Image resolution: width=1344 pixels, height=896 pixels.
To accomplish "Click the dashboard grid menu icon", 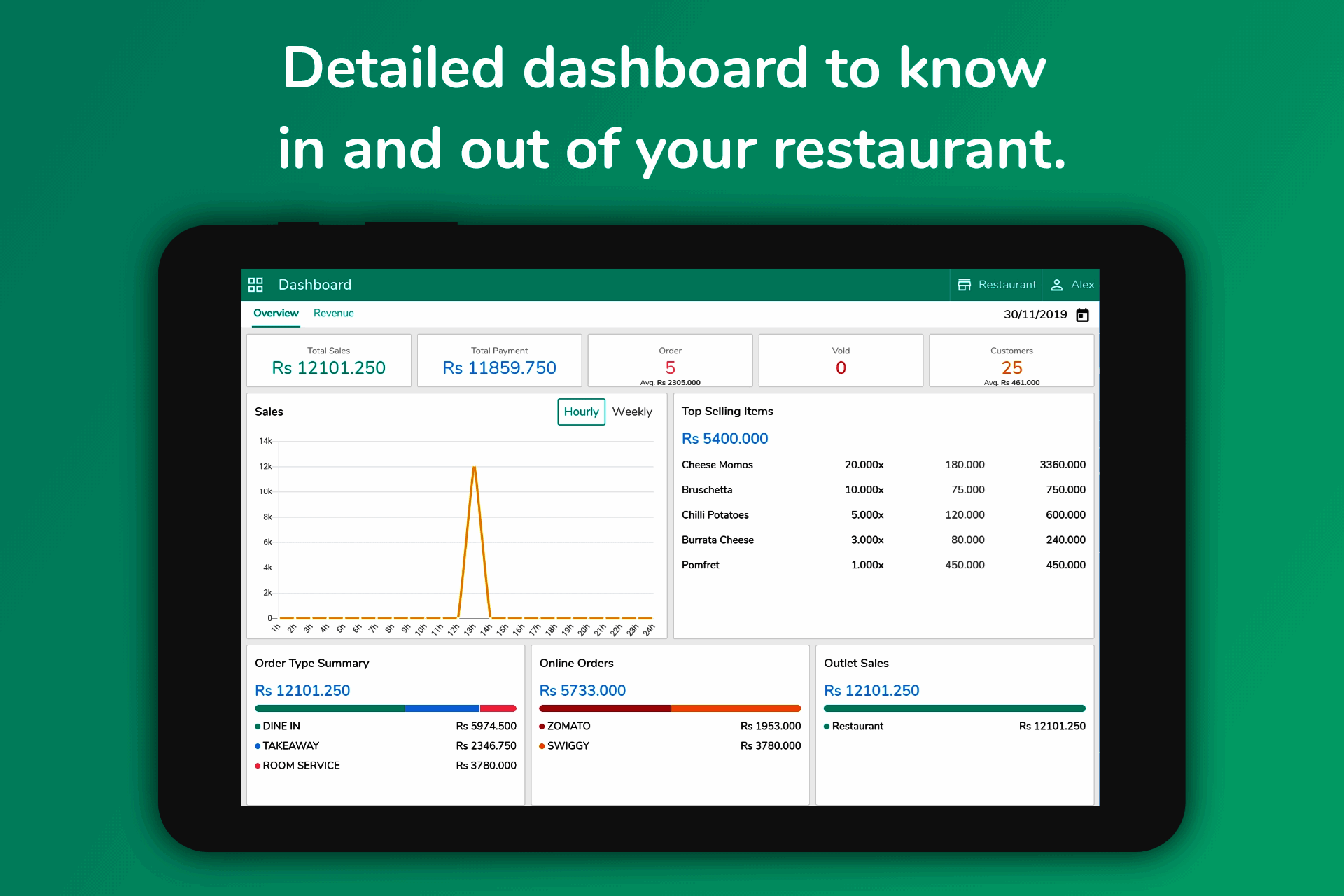I will coord(255,285).
